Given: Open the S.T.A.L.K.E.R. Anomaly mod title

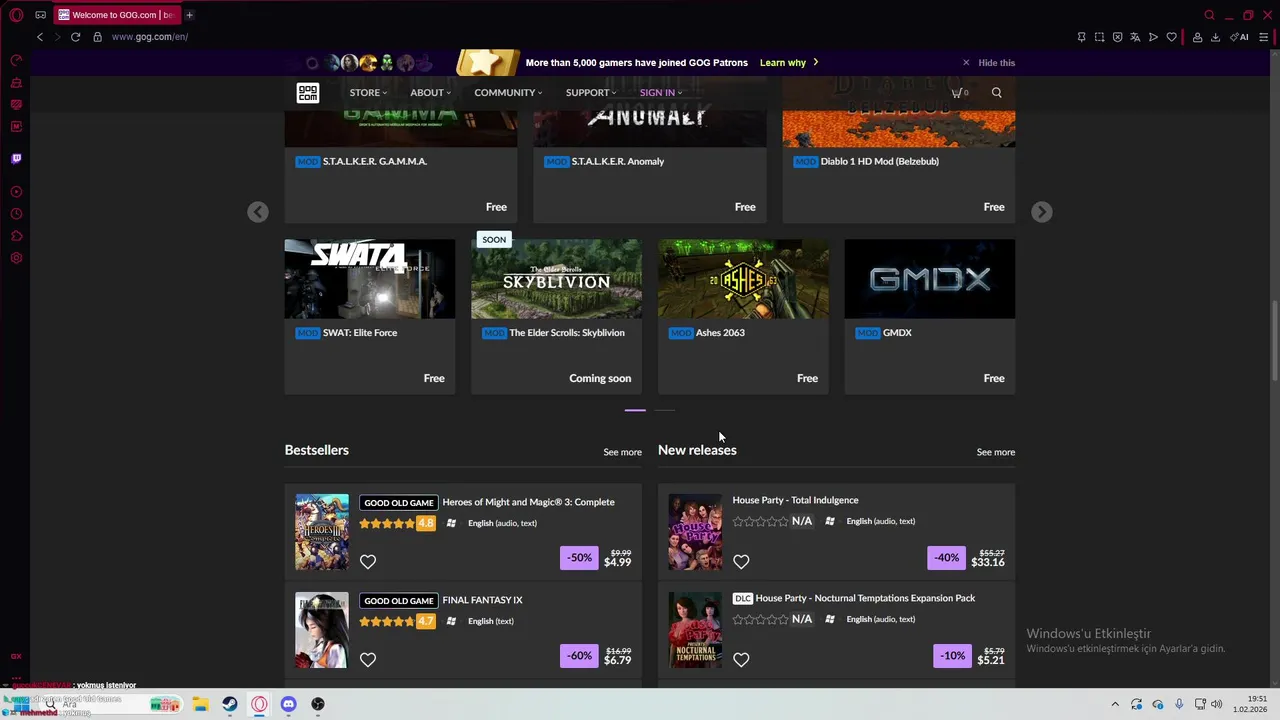Looking at the screenshot, I should click(x=617, y=161).
